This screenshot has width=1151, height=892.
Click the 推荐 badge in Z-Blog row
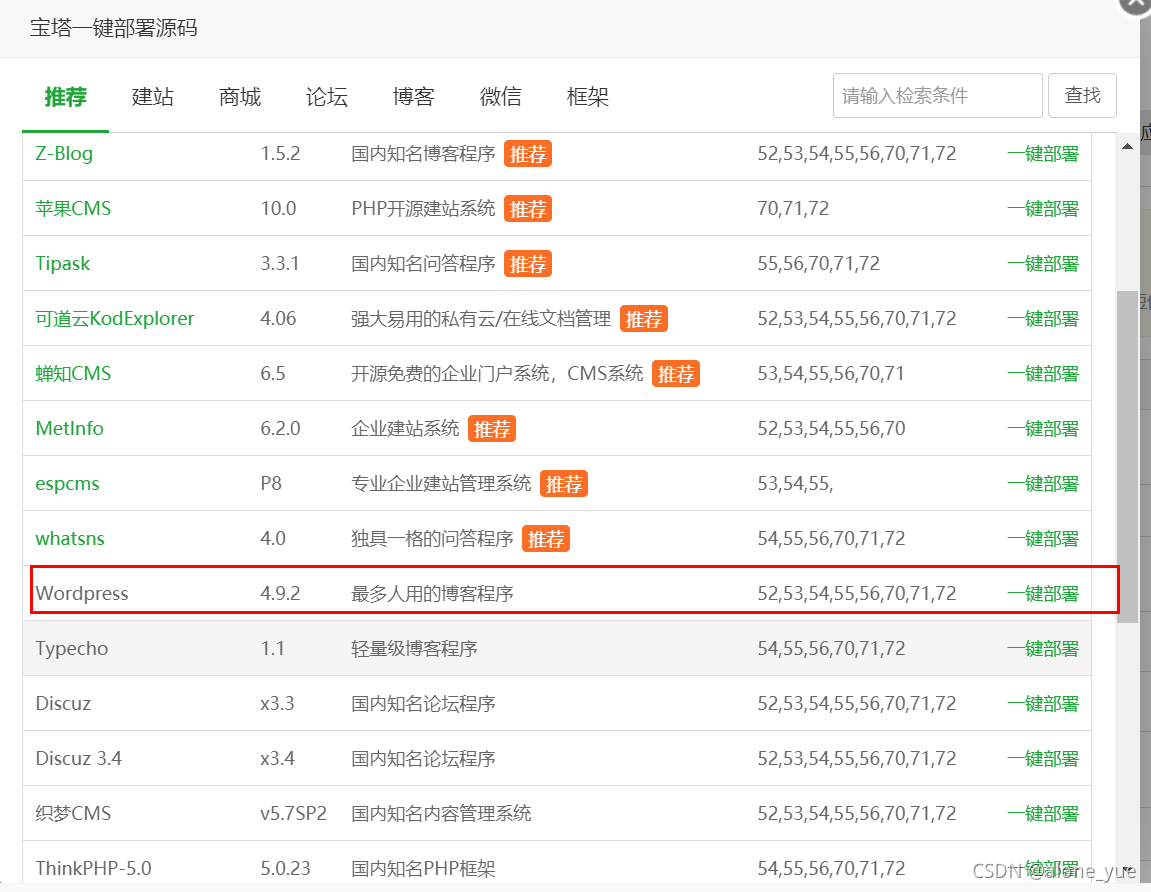[x=528, y=154]
